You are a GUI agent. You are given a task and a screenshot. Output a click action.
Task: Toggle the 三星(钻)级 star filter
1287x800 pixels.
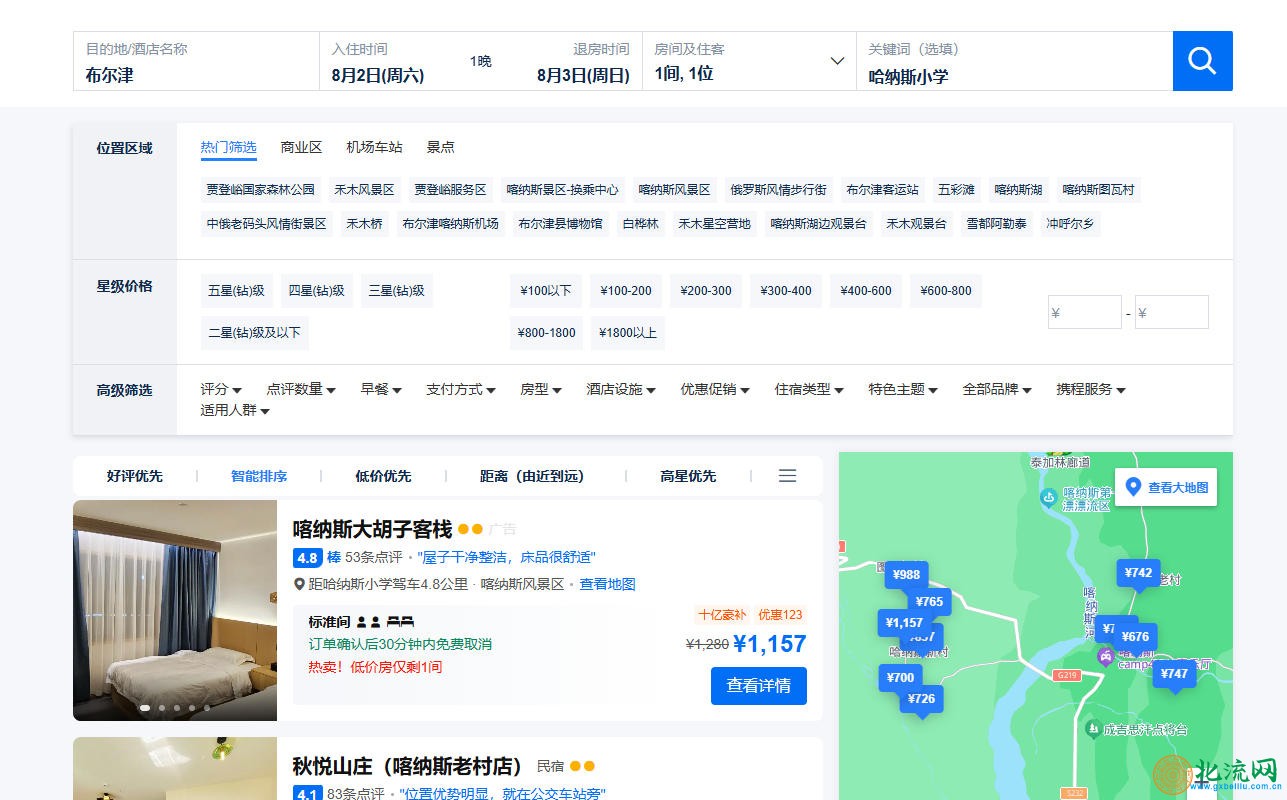(x=397, y=291)
